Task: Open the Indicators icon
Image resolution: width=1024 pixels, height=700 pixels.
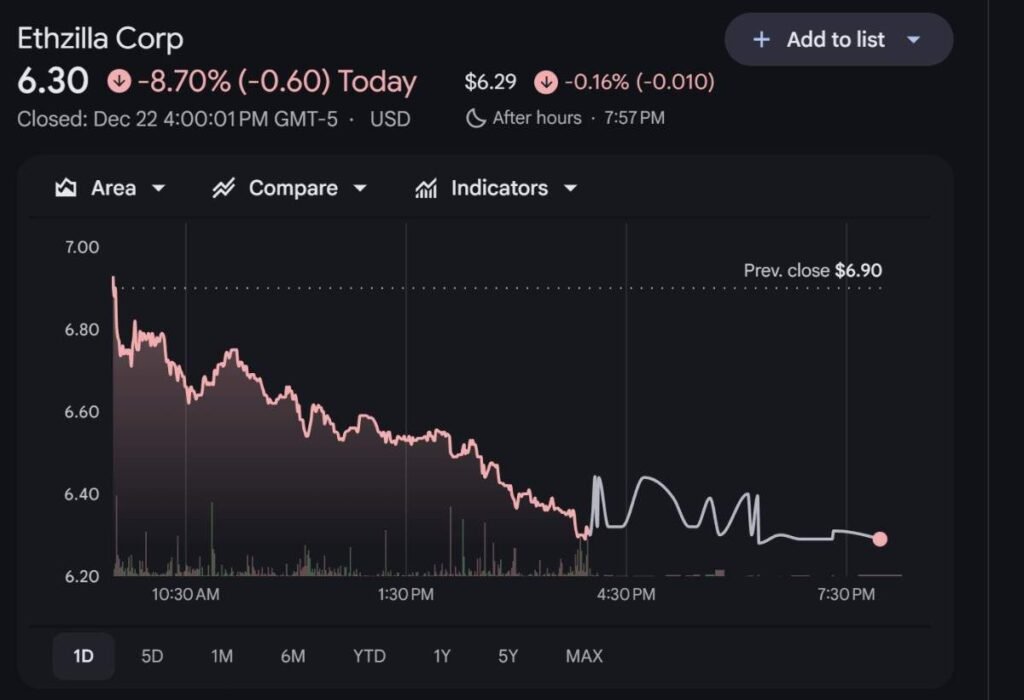Action: tap(425, 187)
